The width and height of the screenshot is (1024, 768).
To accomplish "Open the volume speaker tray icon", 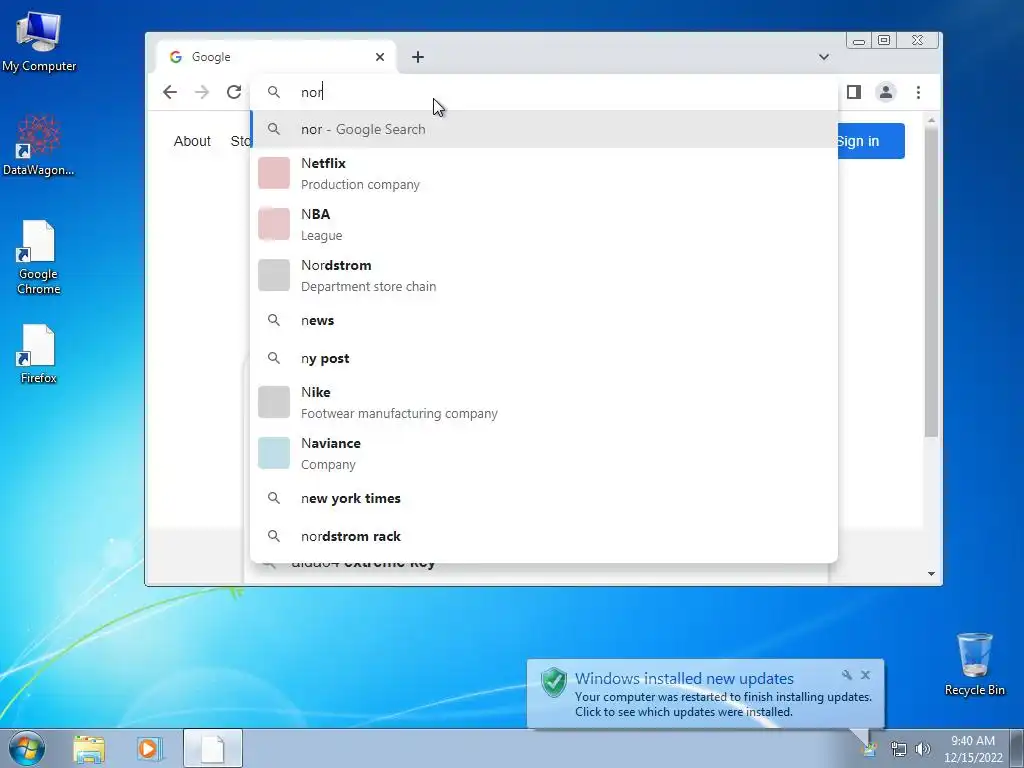I will pyautogui.click(x=923, y=749).
